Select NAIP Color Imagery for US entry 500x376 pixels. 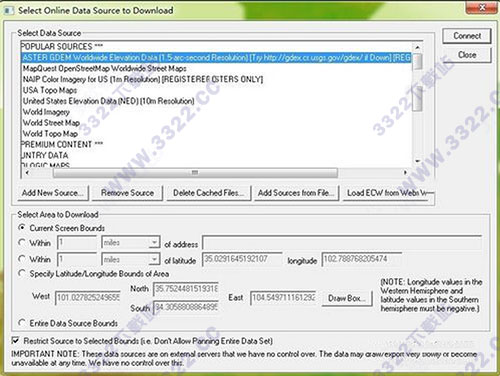pos(143,79)
